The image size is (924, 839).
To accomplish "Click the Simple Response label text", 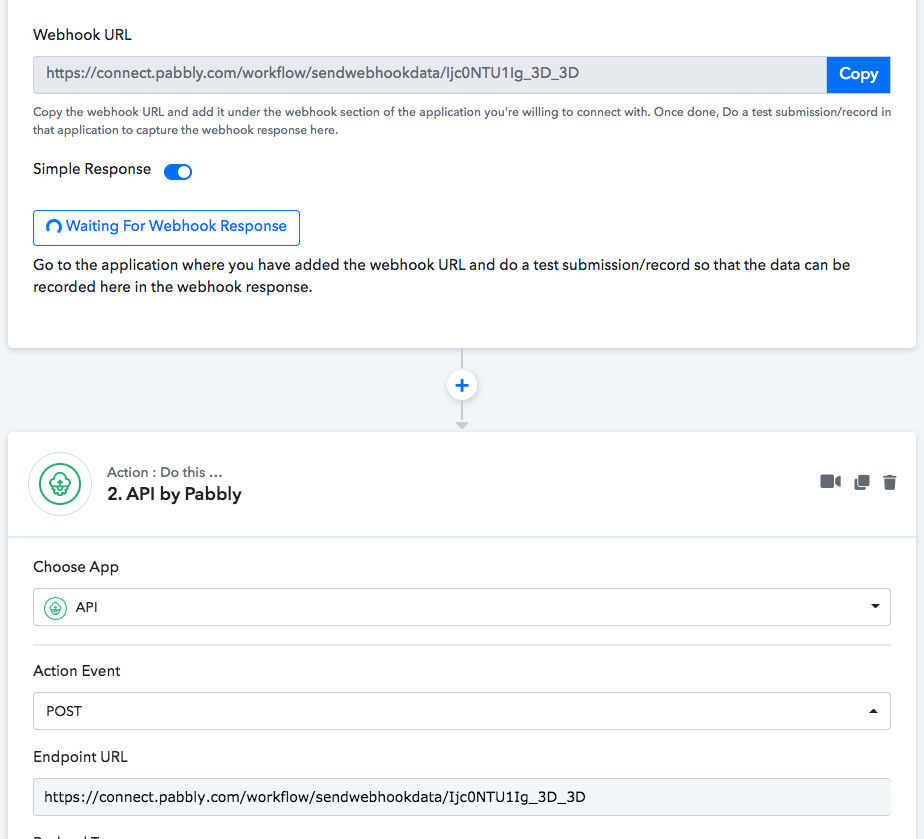I will pos(92,169).
